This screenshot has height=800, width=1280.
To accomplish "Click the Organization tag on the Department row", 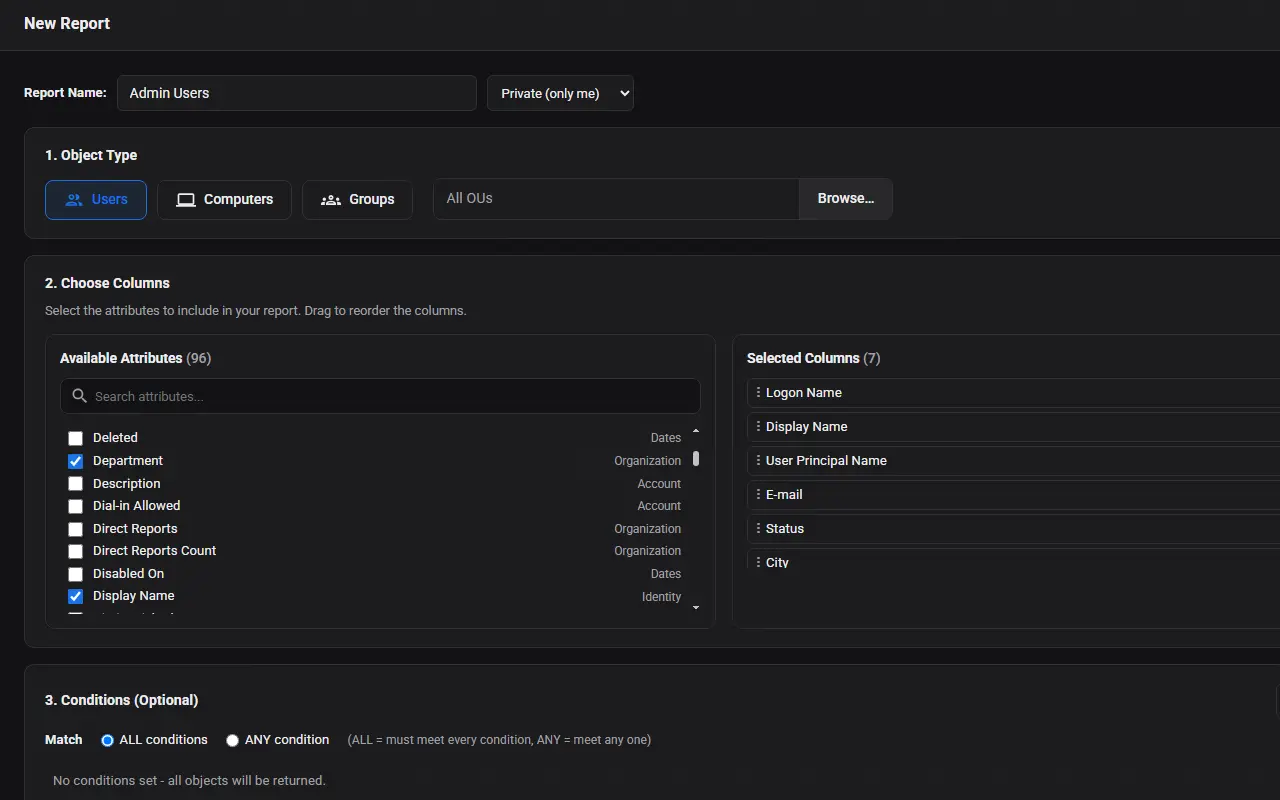I will [x=648, y=461].
